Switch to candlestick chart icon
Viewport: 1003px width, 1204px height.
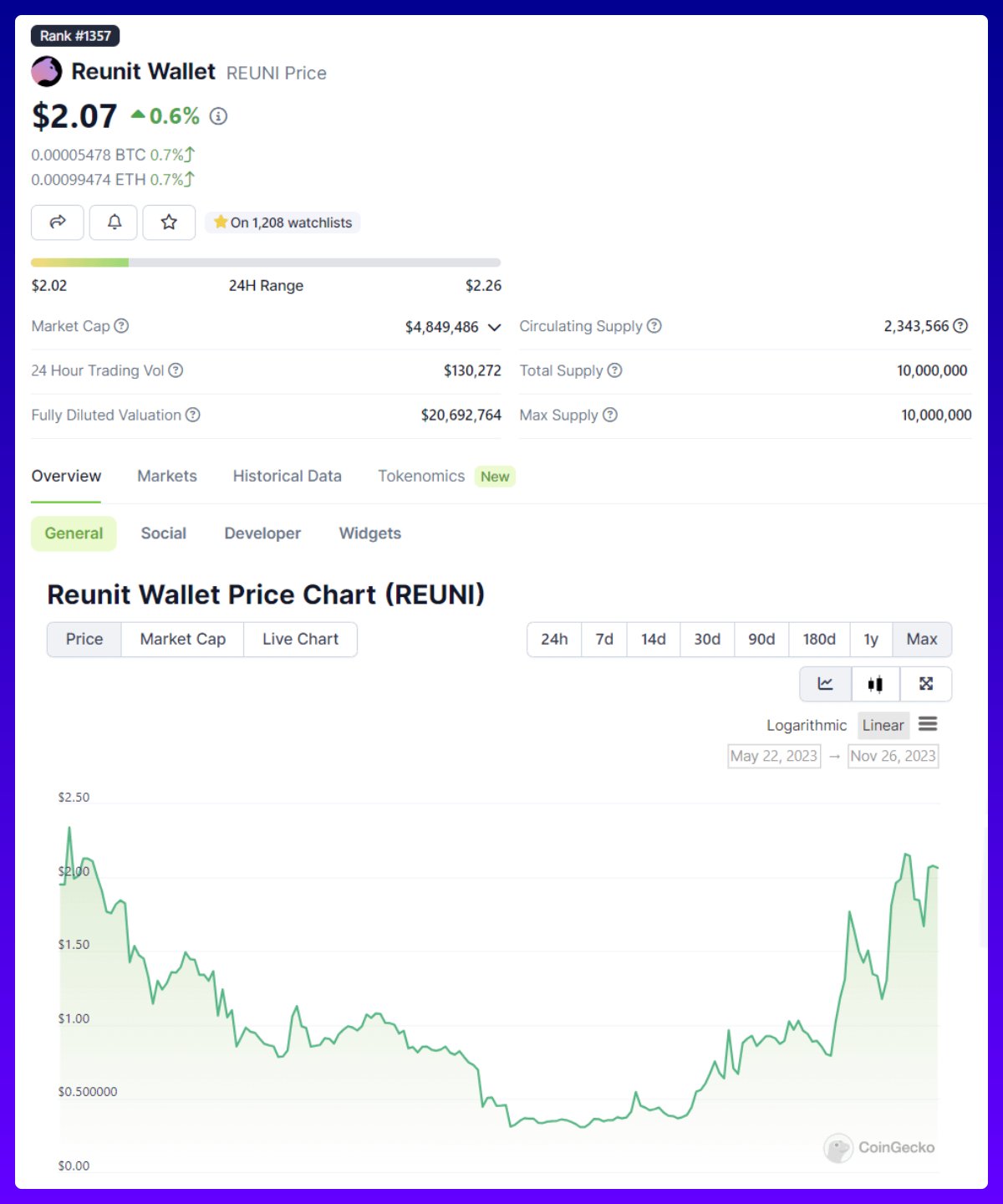[875, 684]
